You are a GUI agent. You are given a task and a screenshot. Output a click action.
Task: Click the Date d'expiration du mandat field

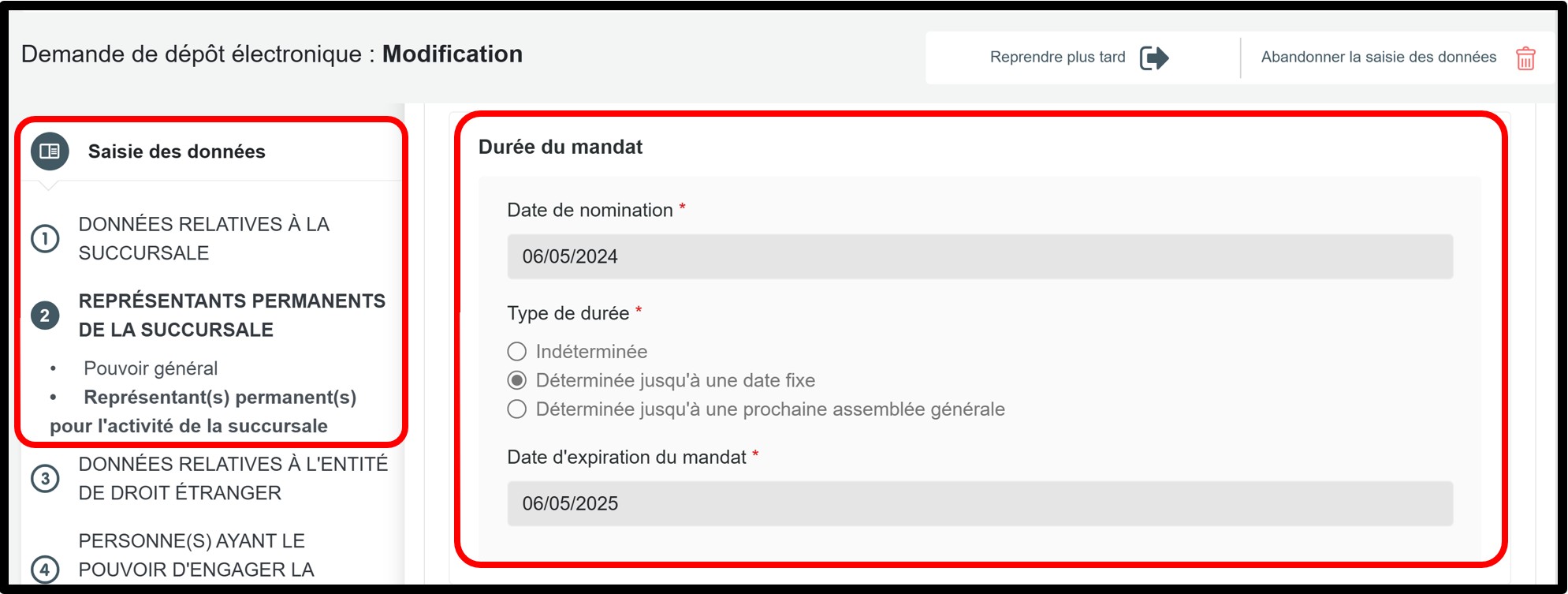pyautogui.click(x=979, y=503)
